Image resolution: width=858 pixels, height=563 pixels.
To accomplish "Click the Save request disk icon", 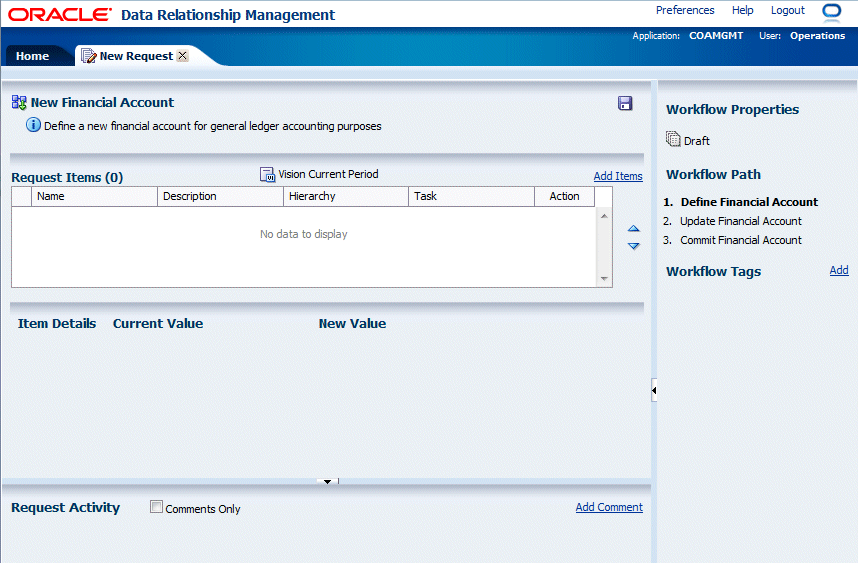I will pos(625,103).
